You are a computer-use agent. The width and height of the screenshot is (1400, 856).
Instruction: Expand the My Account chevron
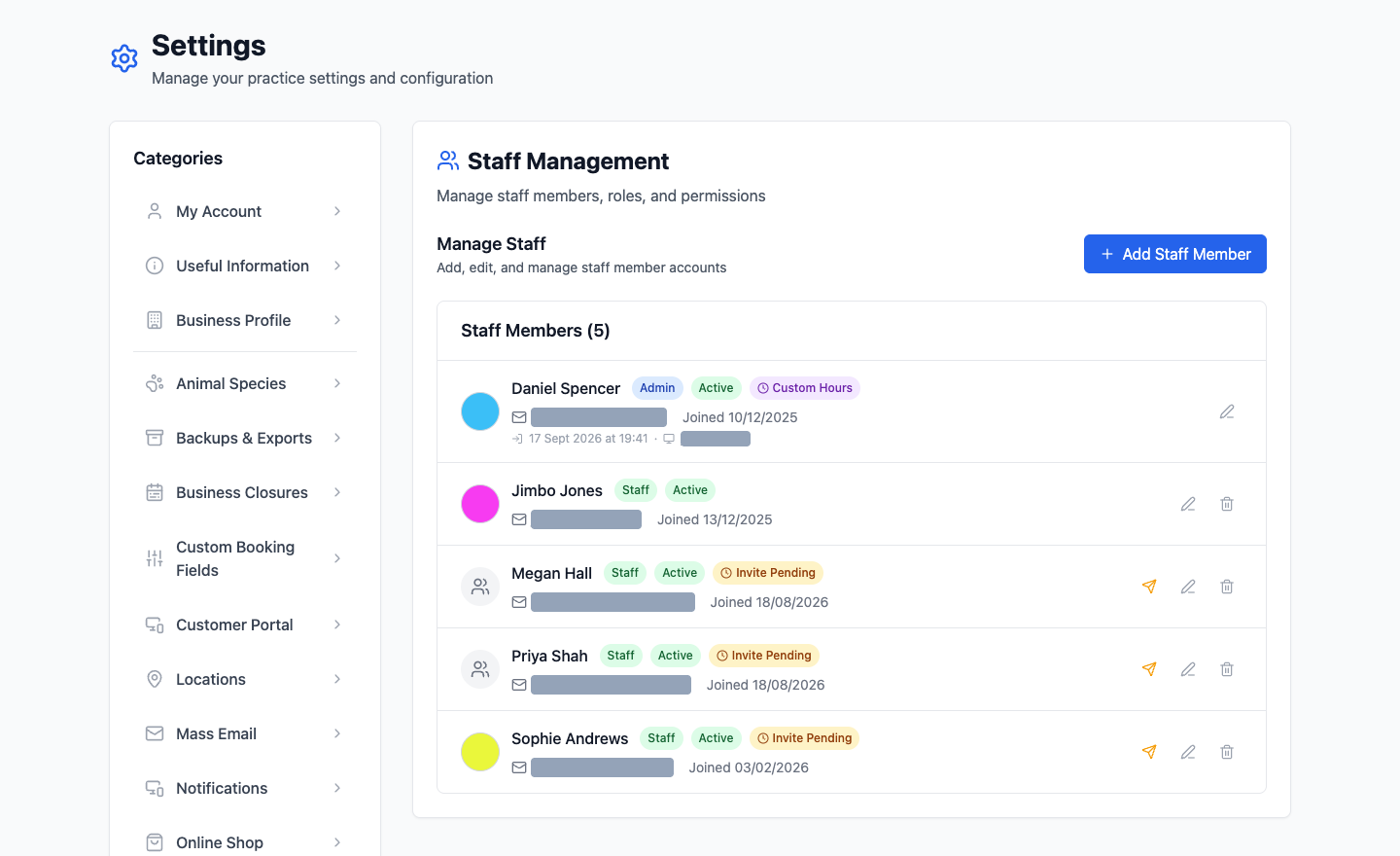click(x=337, y=211)
